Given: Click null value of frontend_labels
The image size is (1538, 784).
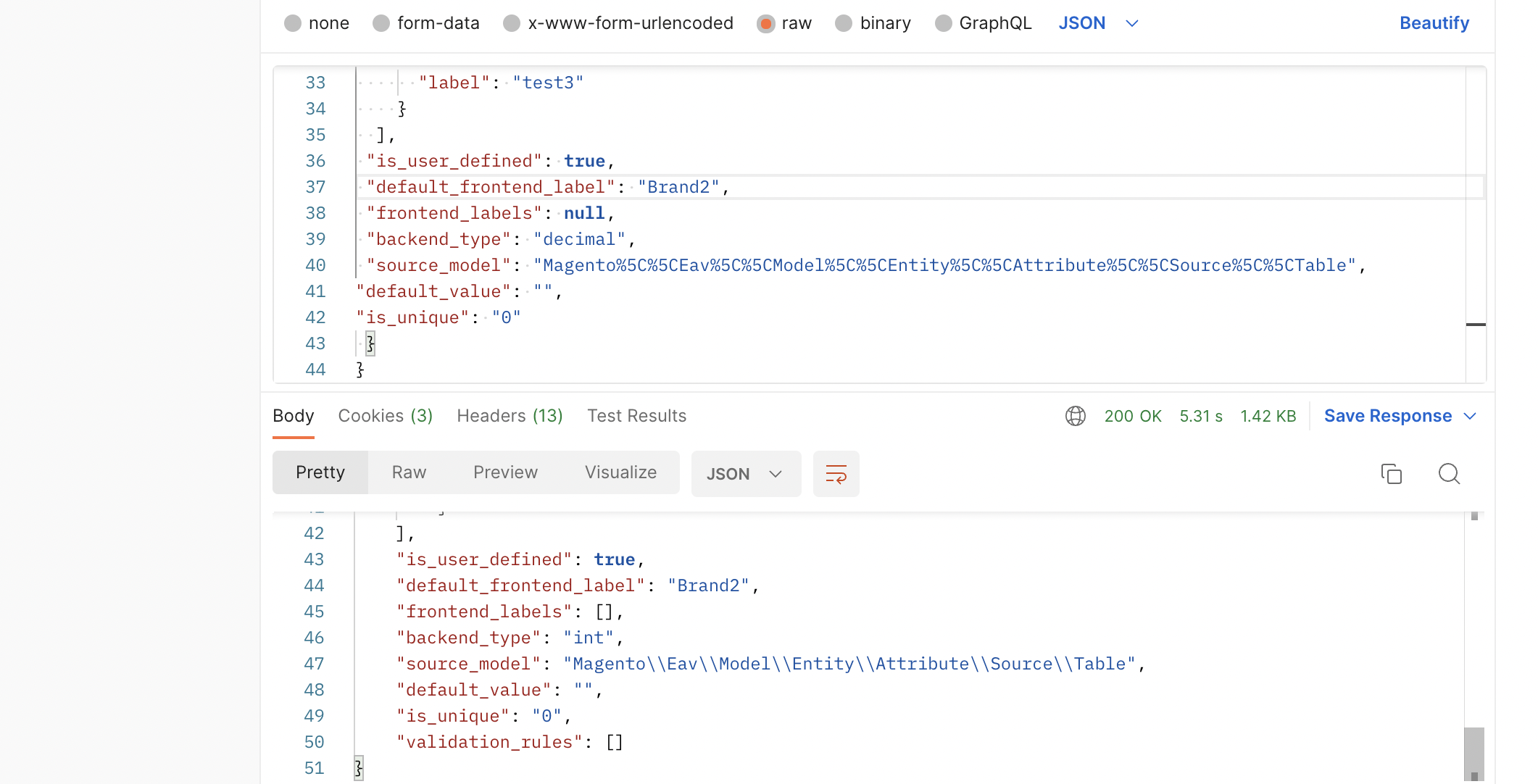Looking at the screenshot, I should (584, 213).
